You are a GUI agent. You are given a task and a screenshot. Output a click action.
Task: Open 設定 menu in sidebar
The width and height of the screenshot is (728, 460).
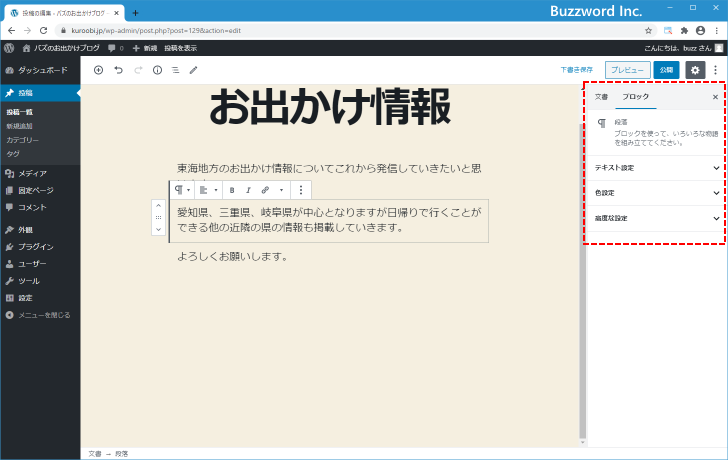point(40,298)
